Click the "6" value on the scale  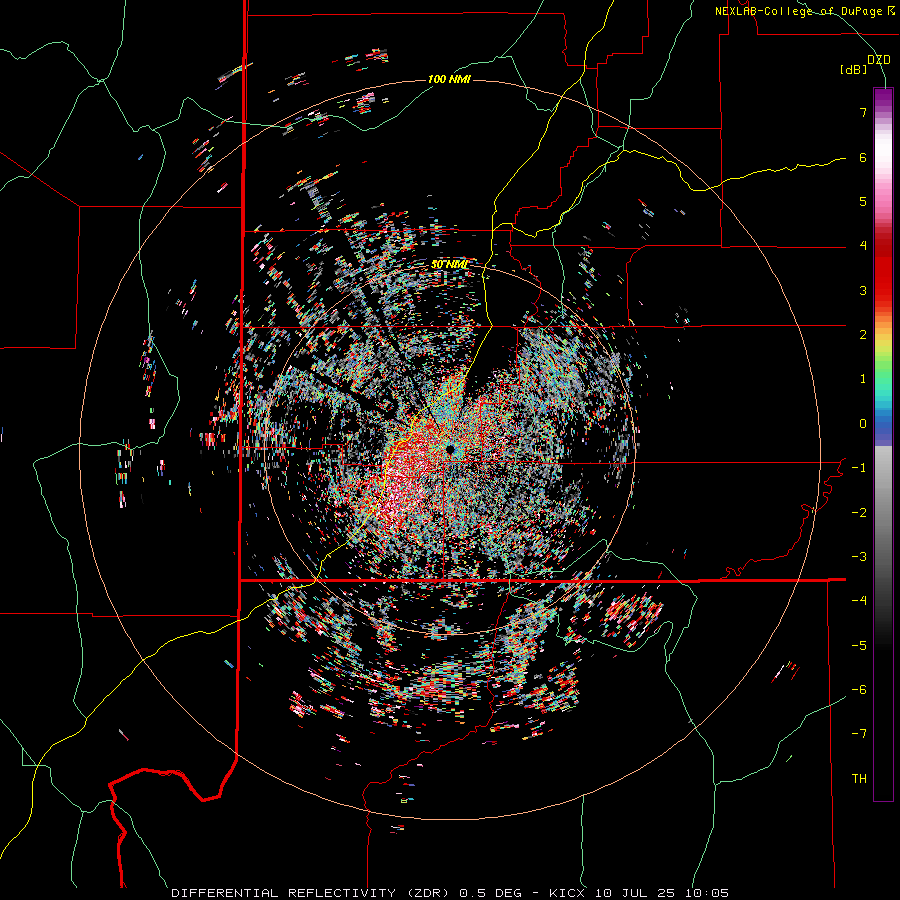[863, 157]
